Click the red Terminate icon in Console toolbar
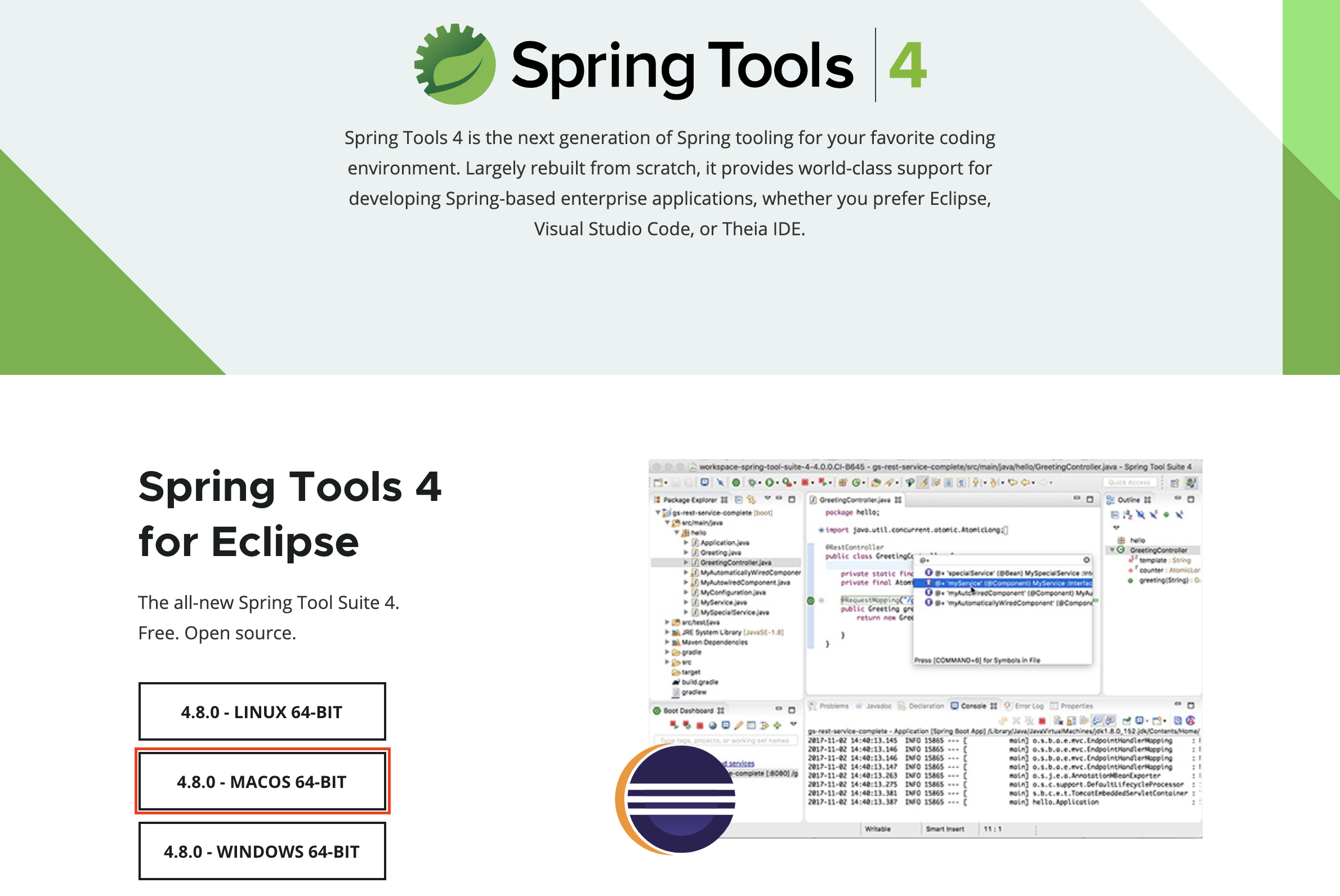Image resolution: width=1340 pixels, height=896 pixels. (1042, 721)
